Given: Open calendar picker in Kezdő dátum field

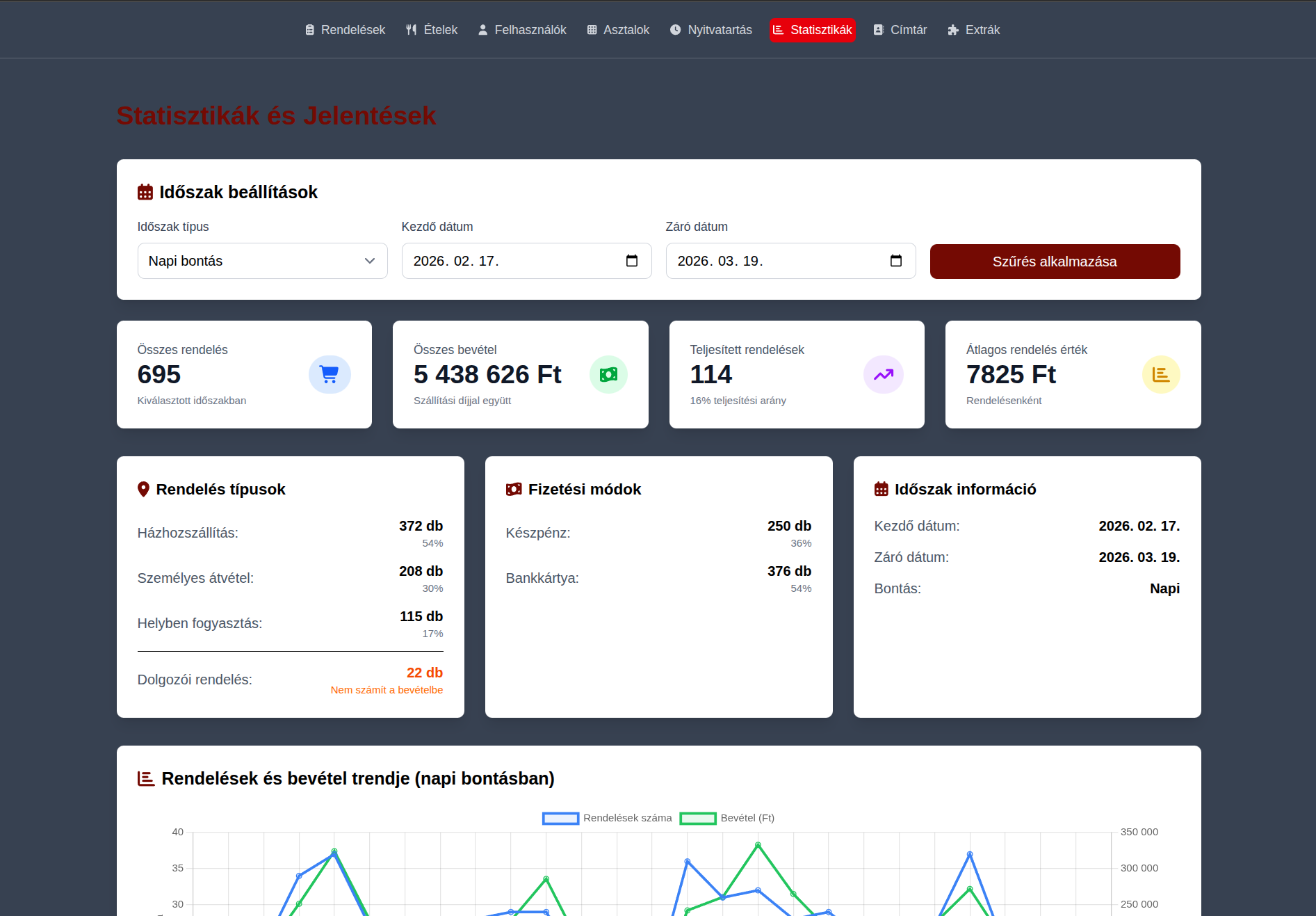Looking at the screenshot, I should [x=631, y=261].
